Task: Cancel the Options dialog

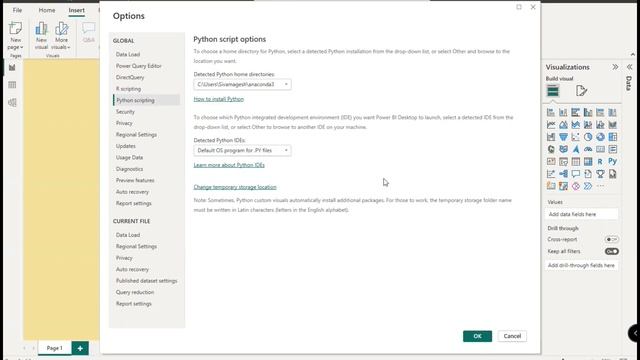Action: [x=512, y=336]
